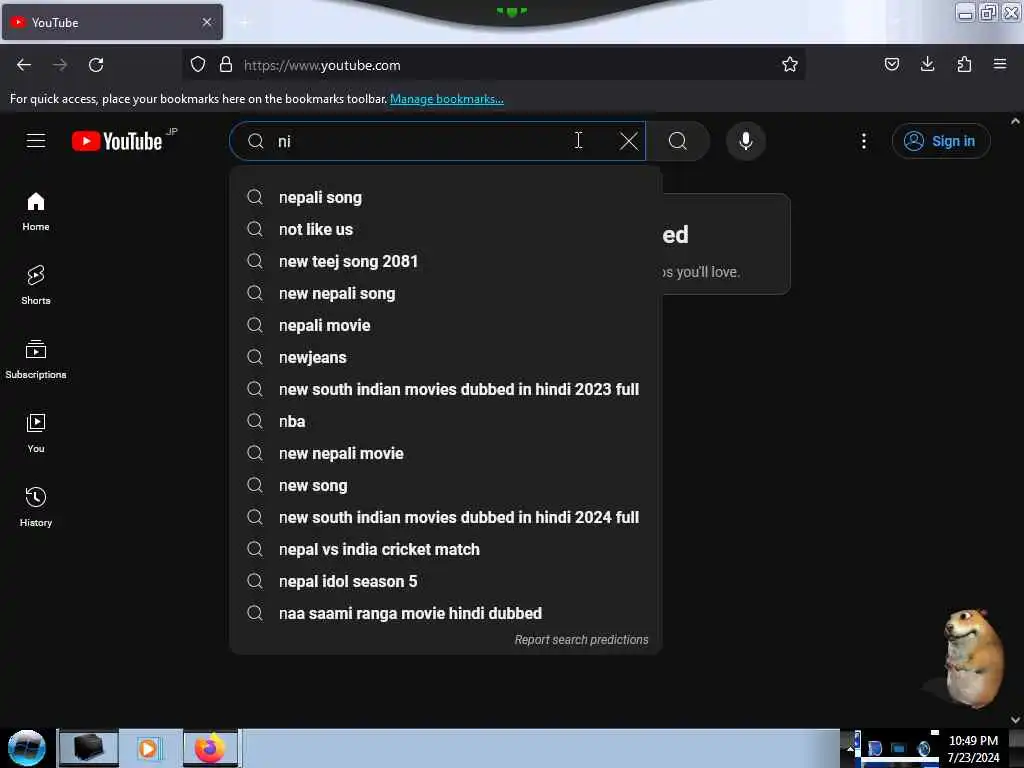Viewport: 1024px width, 768px height.
Task: Run search with the magnifier button
Action: click(x=678, y=141)
